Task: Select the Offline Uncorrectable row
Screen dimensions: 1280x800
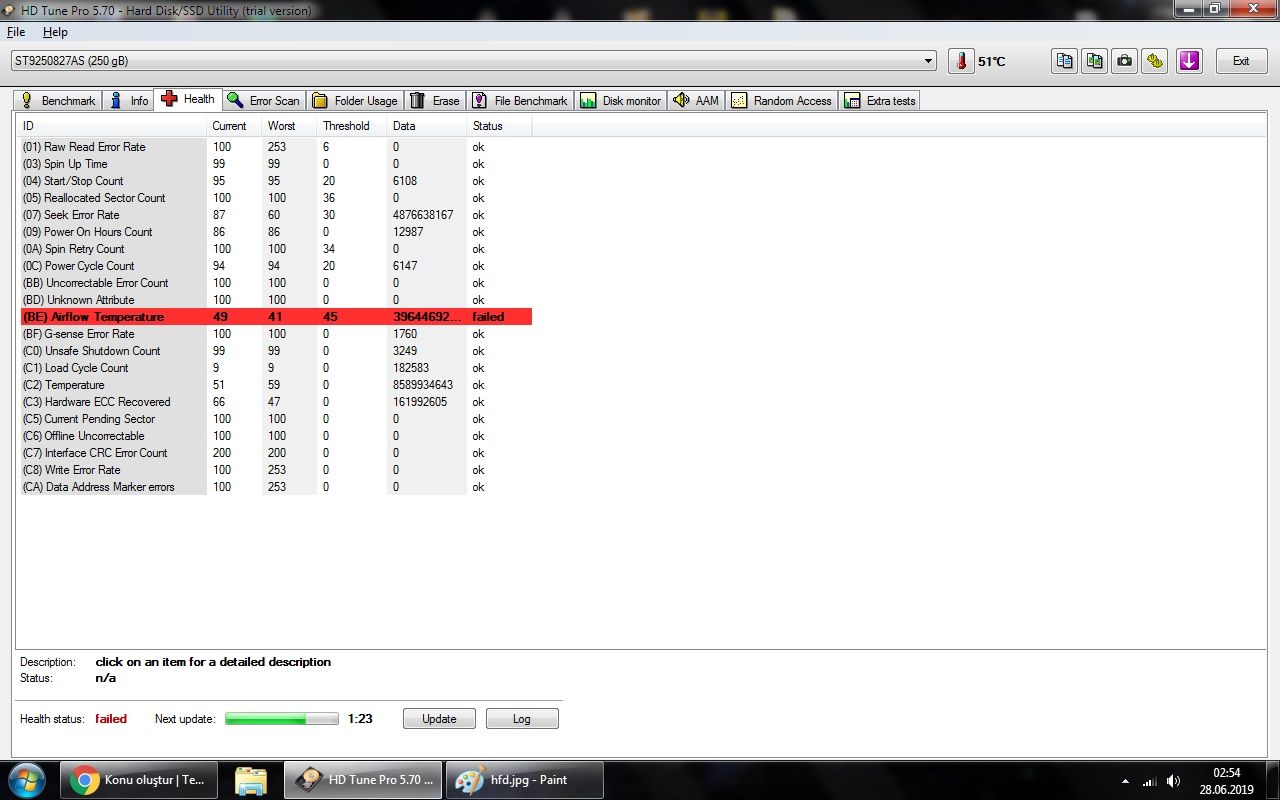Action: (x=276, y=436)
